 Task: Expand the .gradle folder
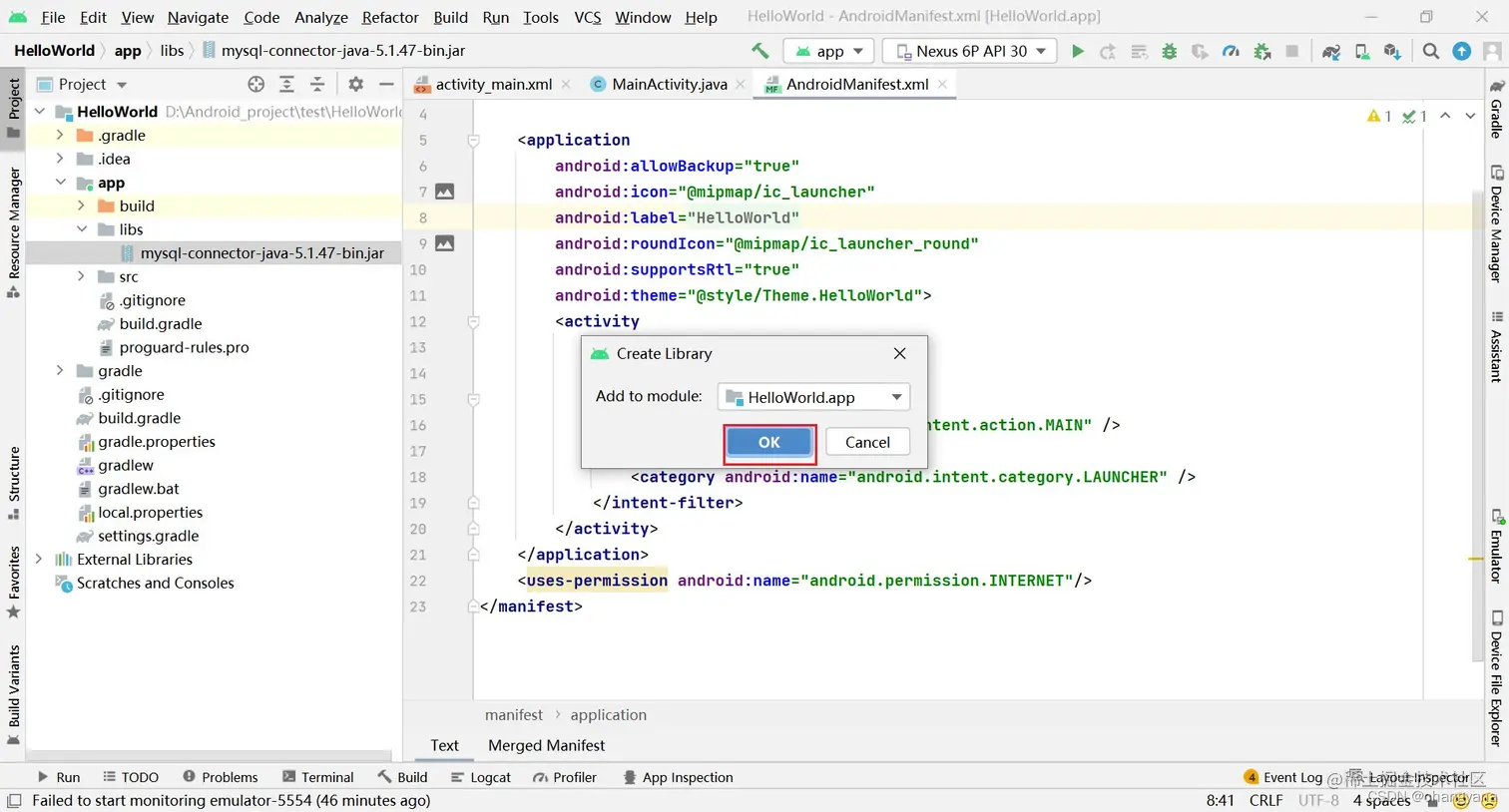coord(60,135)
